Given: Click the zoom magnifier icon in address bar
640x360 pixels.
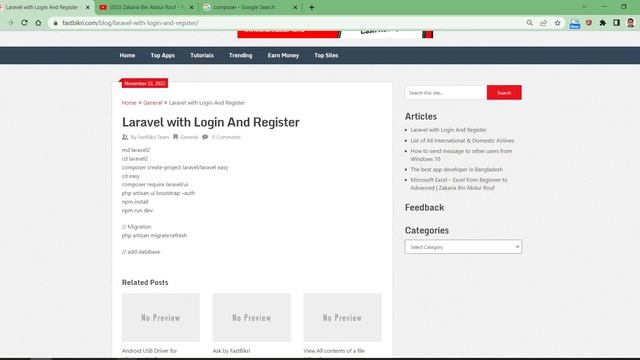Looking at the screenshot, I should tap(529, 23).
